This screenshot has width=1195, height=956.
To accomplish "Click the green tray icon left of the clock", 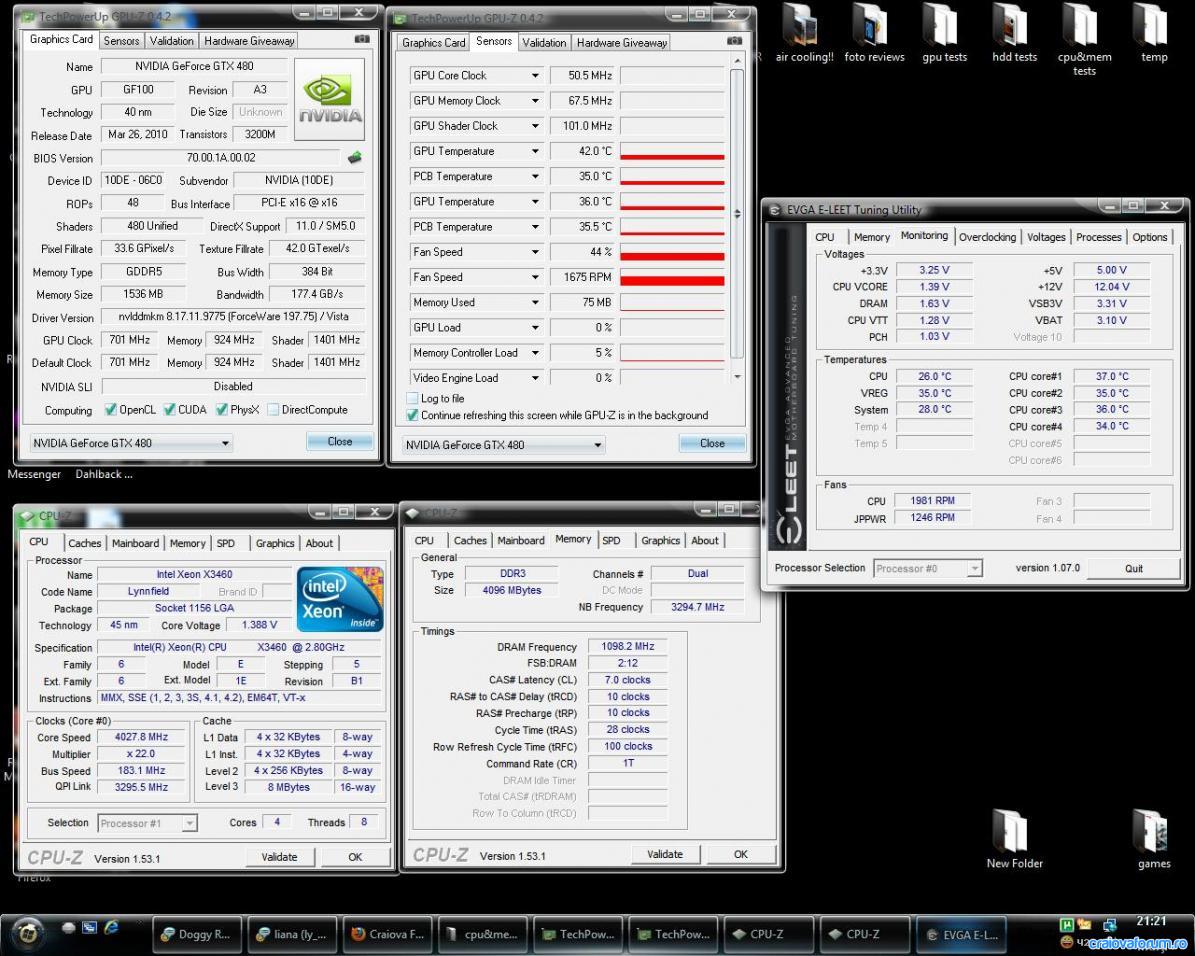I will coord(1067,926).
